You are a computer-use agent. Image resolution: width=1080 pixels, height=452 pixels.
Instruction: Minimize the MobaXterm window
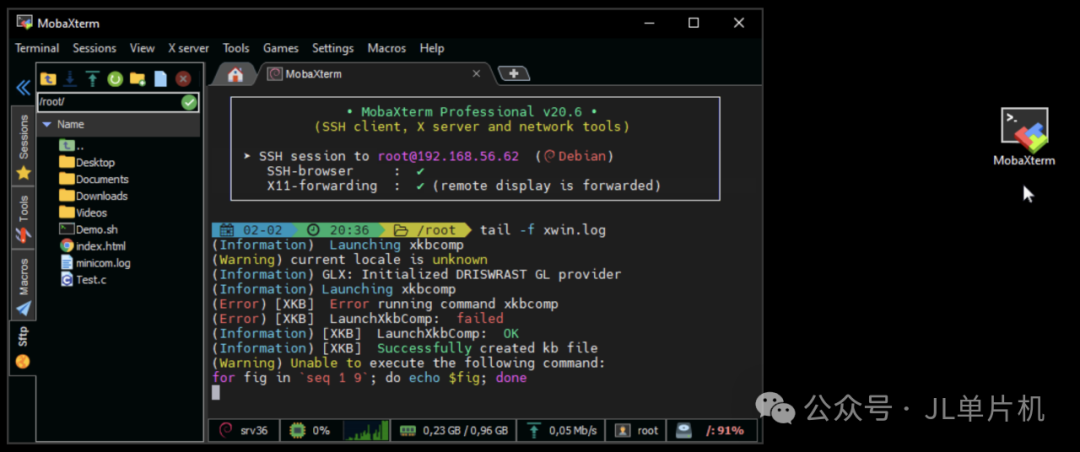point(649,23)
